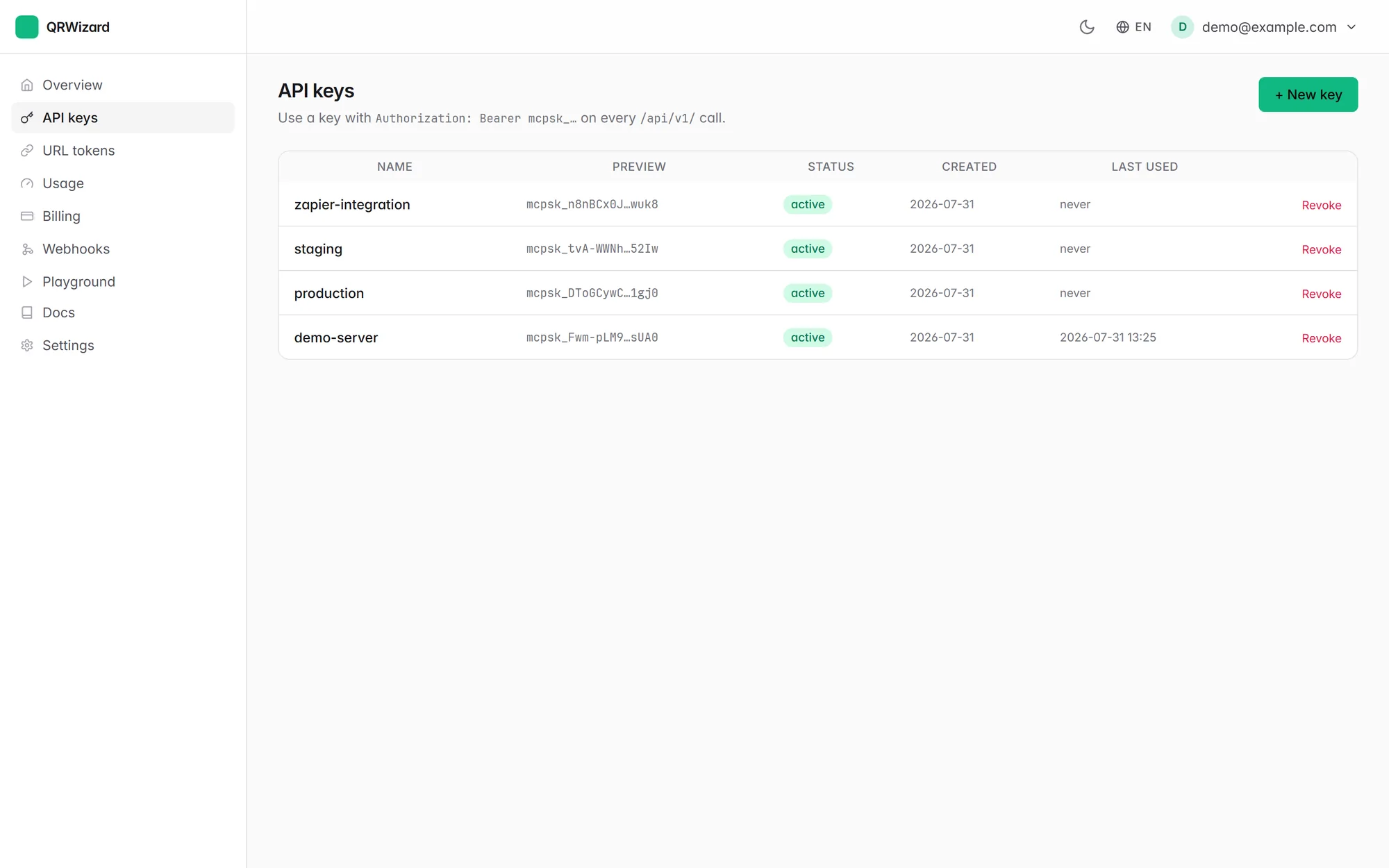Image resolution: width=1389 pixels, height=868 pixels.
Task: Click 'never' in production row
Action: [x=1074, y=293]
